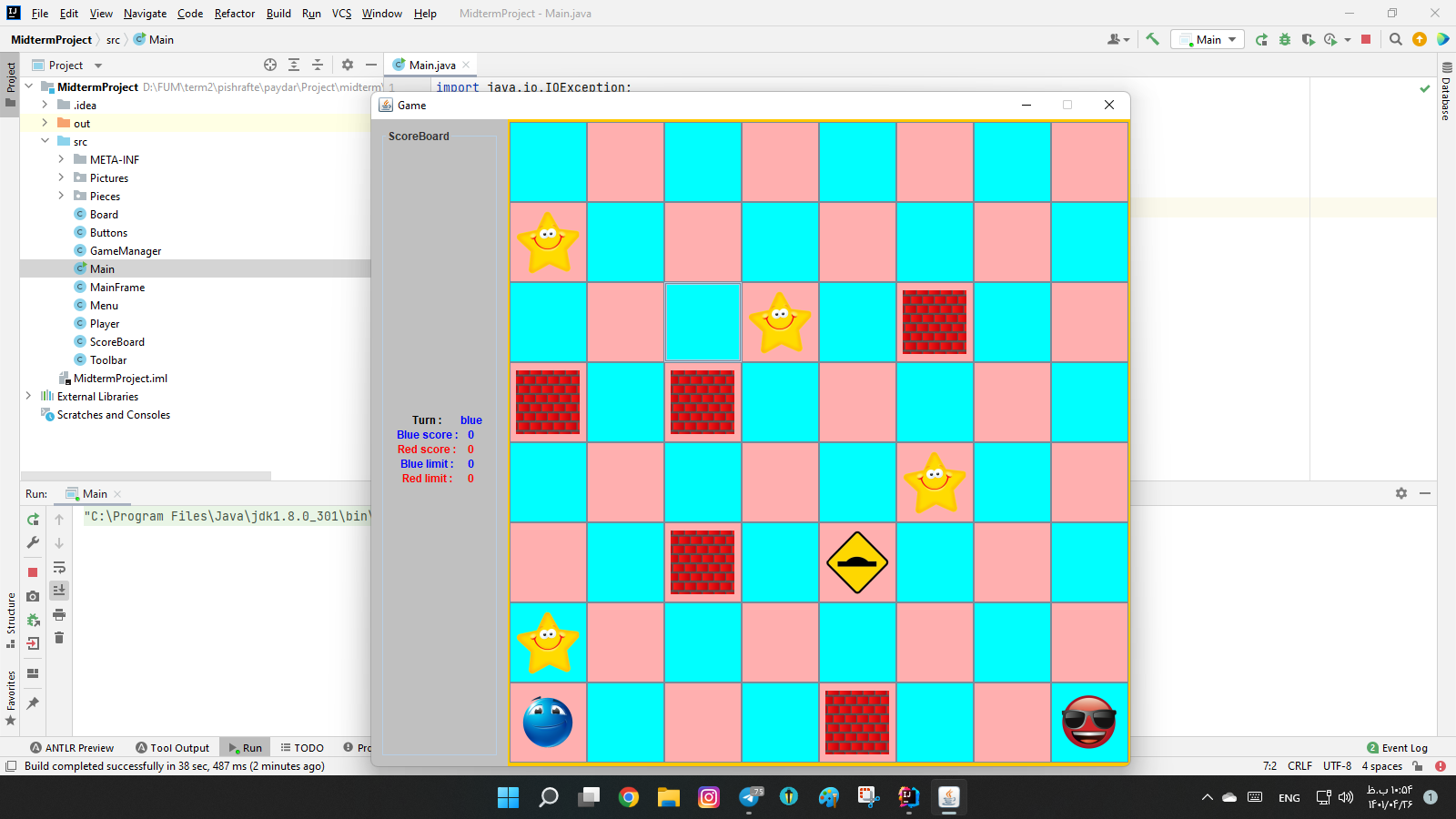Click the red sunglasses ball piece

tap(1089, 722)
